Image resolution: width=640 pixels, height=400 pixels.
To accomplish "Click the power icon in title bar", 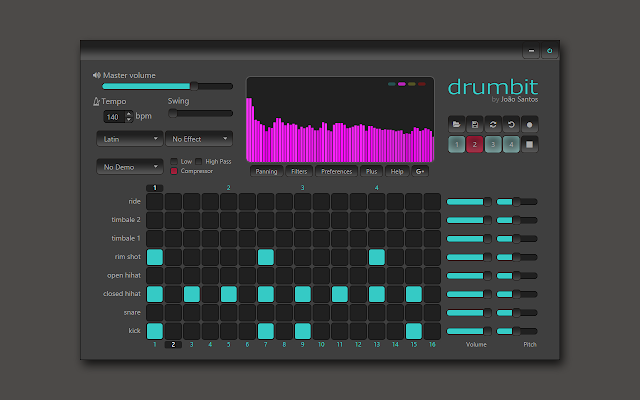I will click(549, 51).
